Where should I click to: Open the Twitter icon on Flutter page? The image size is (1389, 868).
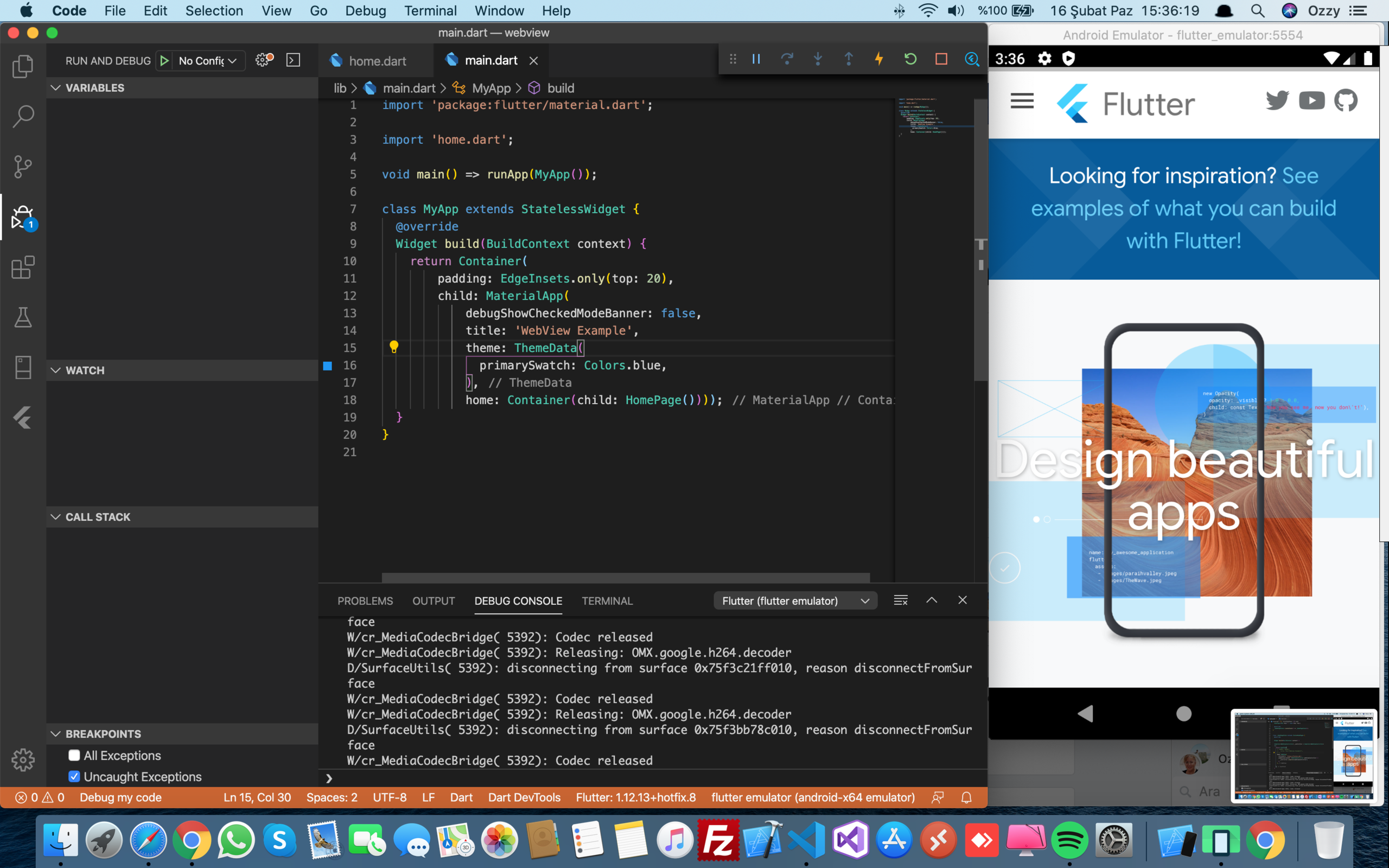(x=1277, y=100)
